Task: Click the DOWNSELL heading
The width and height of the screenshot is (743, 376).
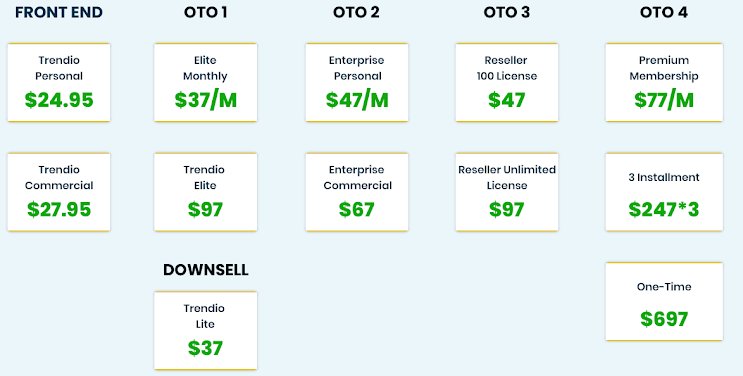Action: (x=206, y=270)
